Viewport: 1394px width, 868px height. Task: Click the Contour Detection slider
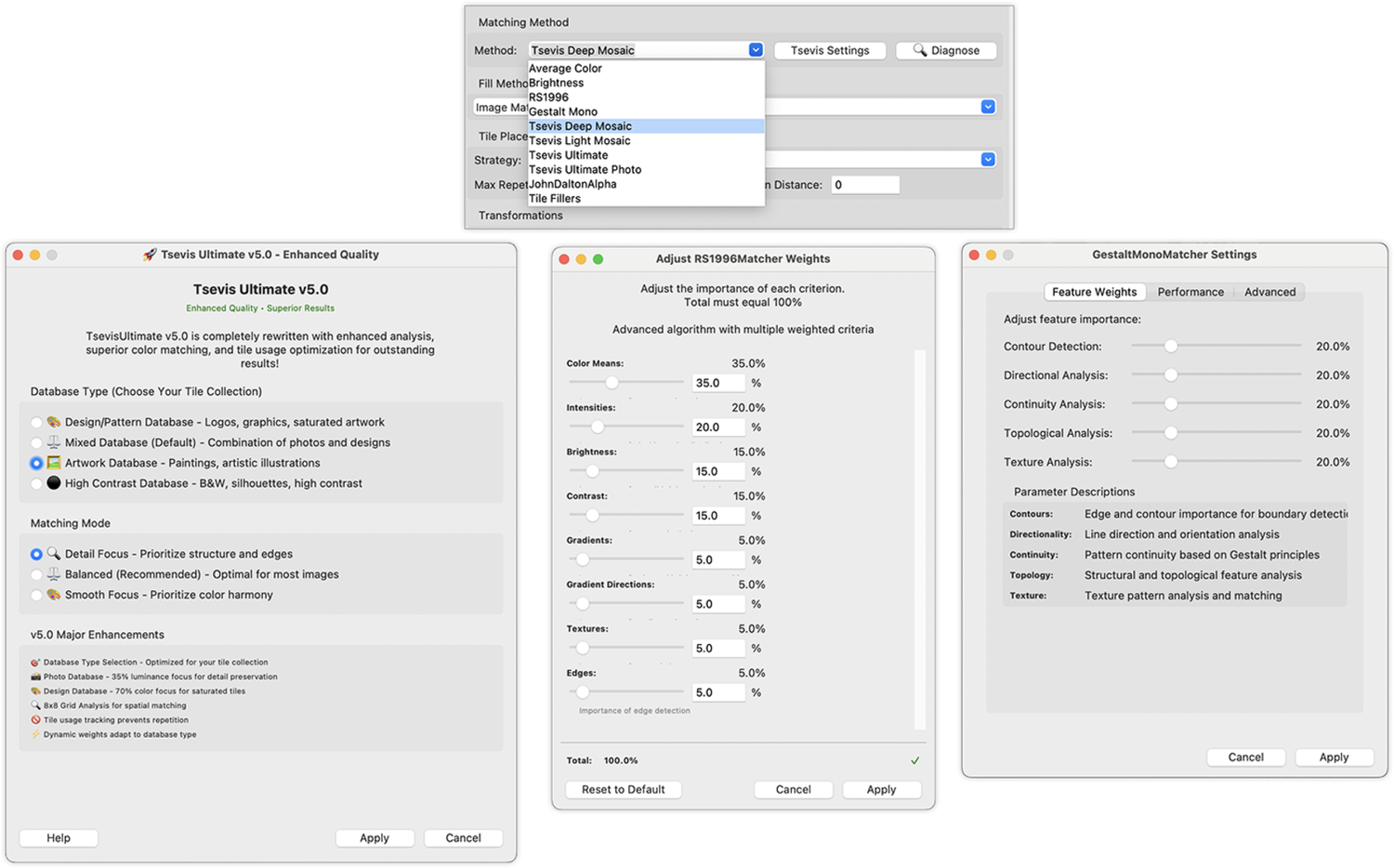click(1216, 347)
